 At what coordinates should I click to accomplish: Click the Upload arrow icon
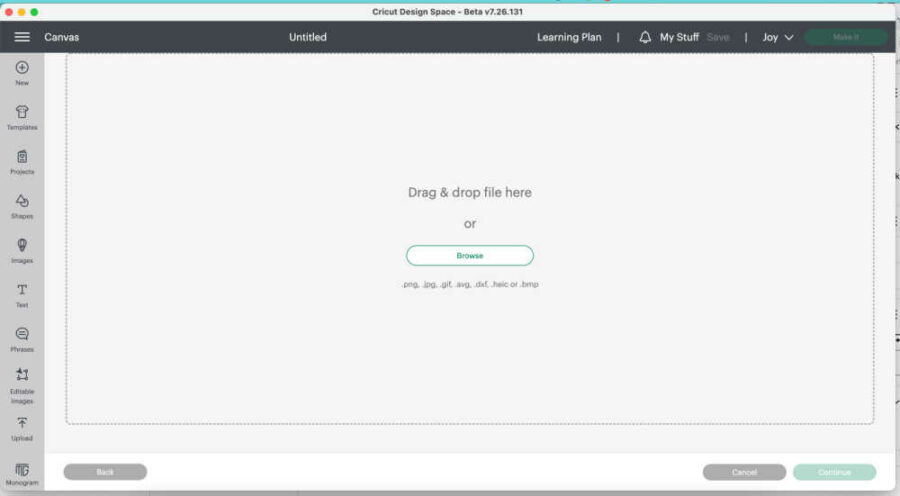point(22,424)
